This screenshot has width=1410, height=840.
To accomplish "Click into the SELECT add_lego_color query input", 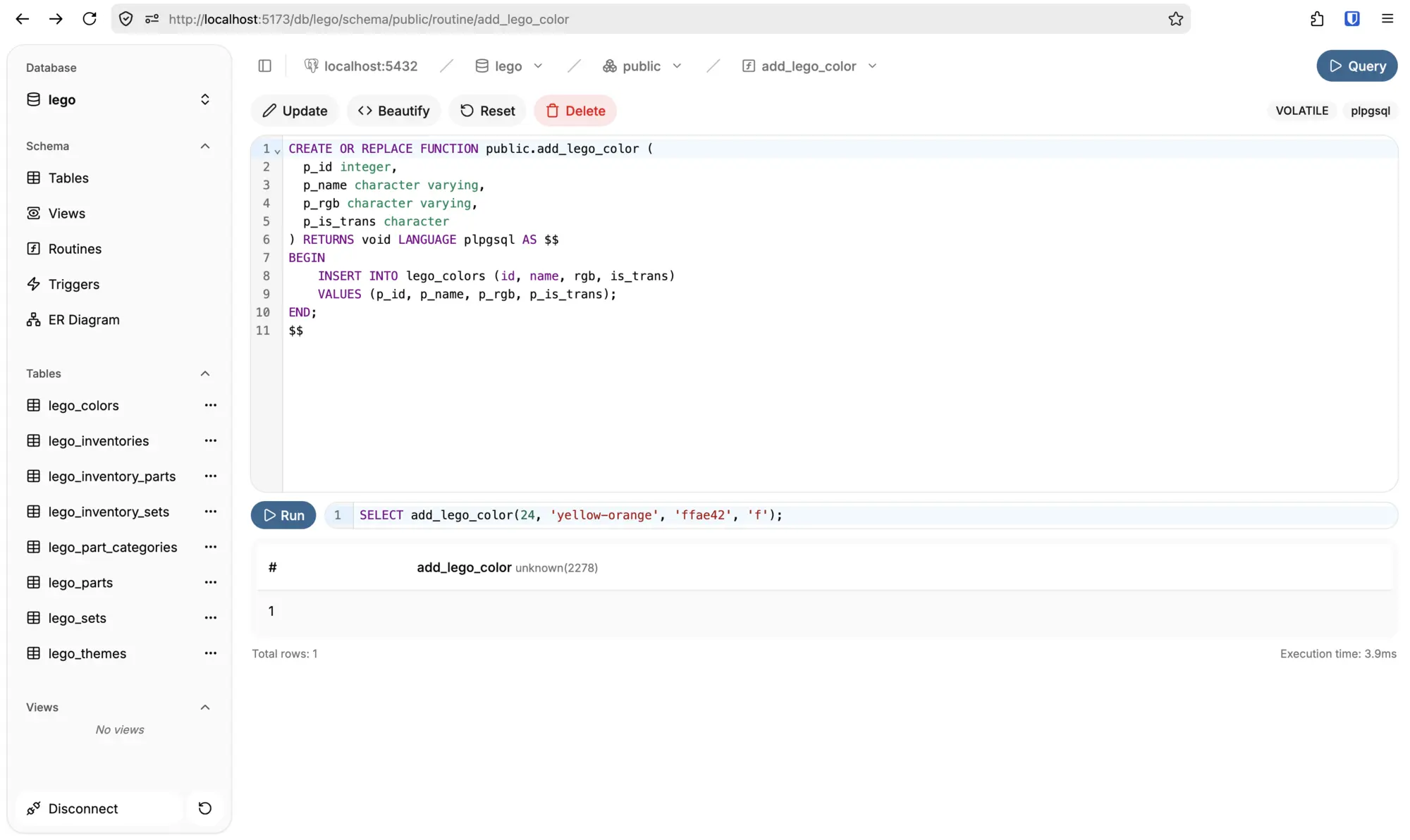I will click(874, 515).
